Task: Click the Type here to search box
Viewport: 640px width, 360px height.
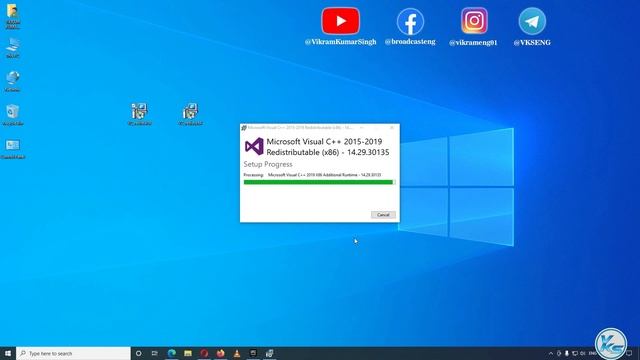Action: tap(73, 353)
